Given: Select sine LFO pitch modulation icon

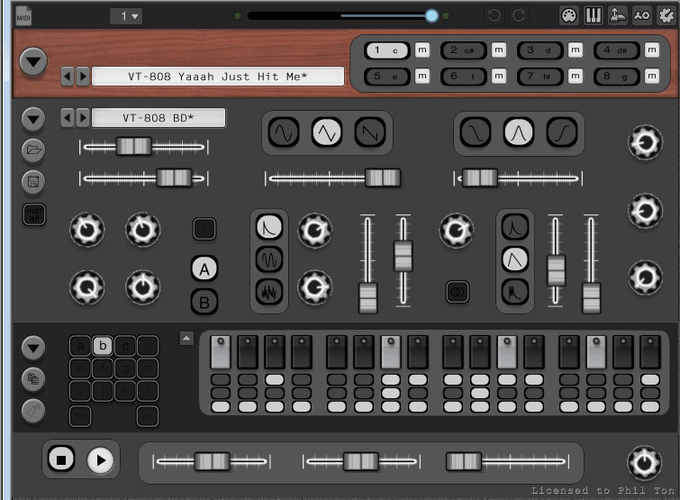Looking at the screenshot, I should [269, 260].
